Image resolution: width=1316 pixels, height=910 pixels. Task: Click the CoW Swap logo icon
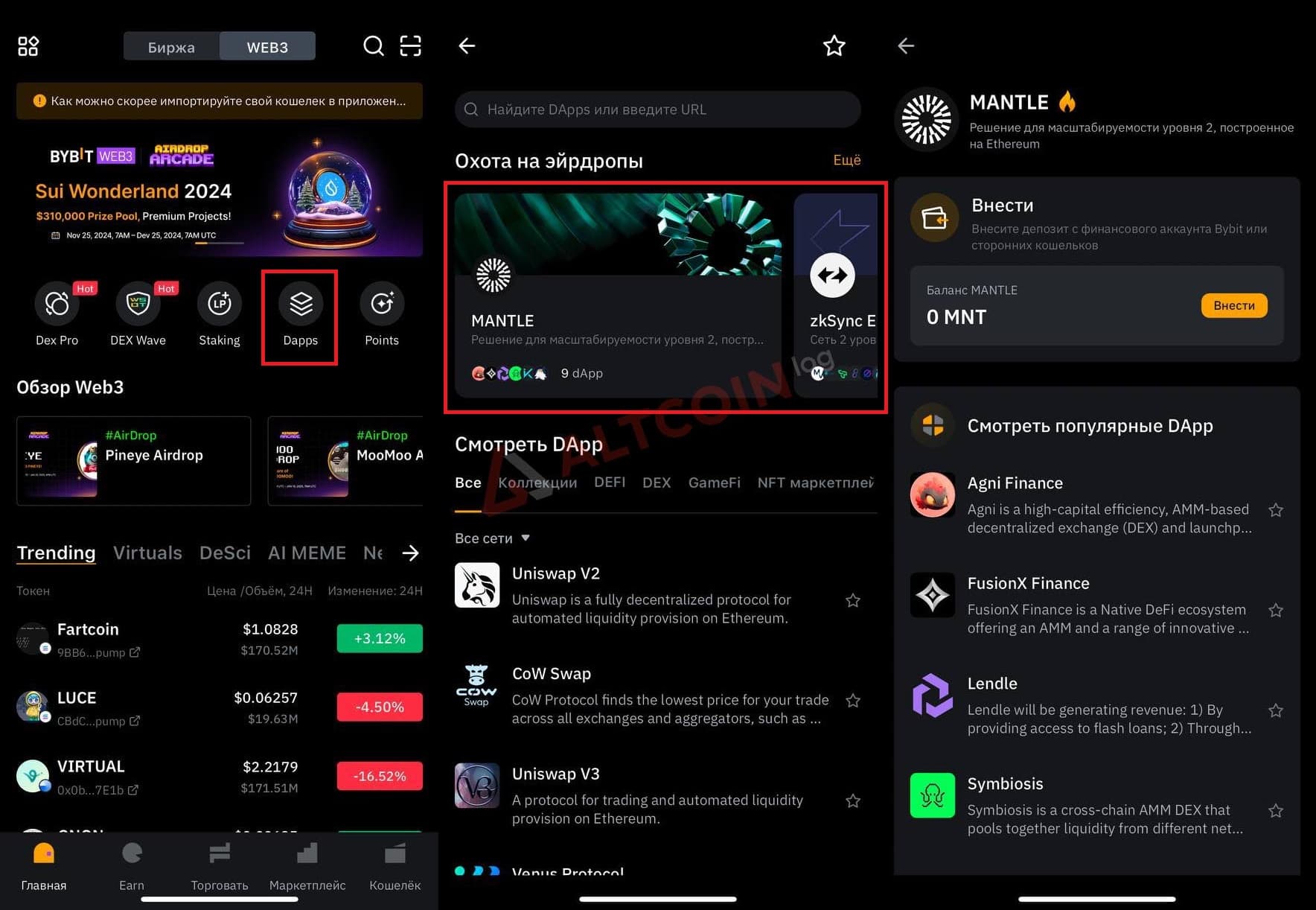(x=477, y=685)
